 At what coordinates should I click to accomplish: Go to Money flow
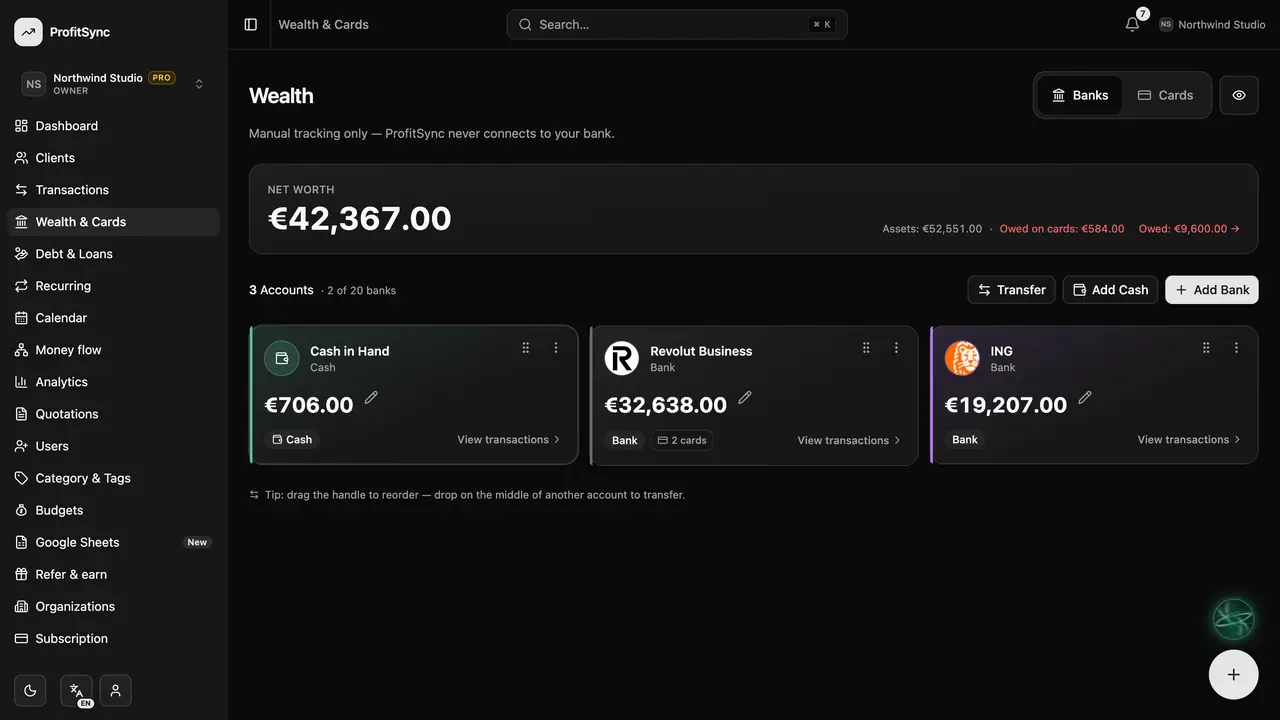(x=114, y=350)
